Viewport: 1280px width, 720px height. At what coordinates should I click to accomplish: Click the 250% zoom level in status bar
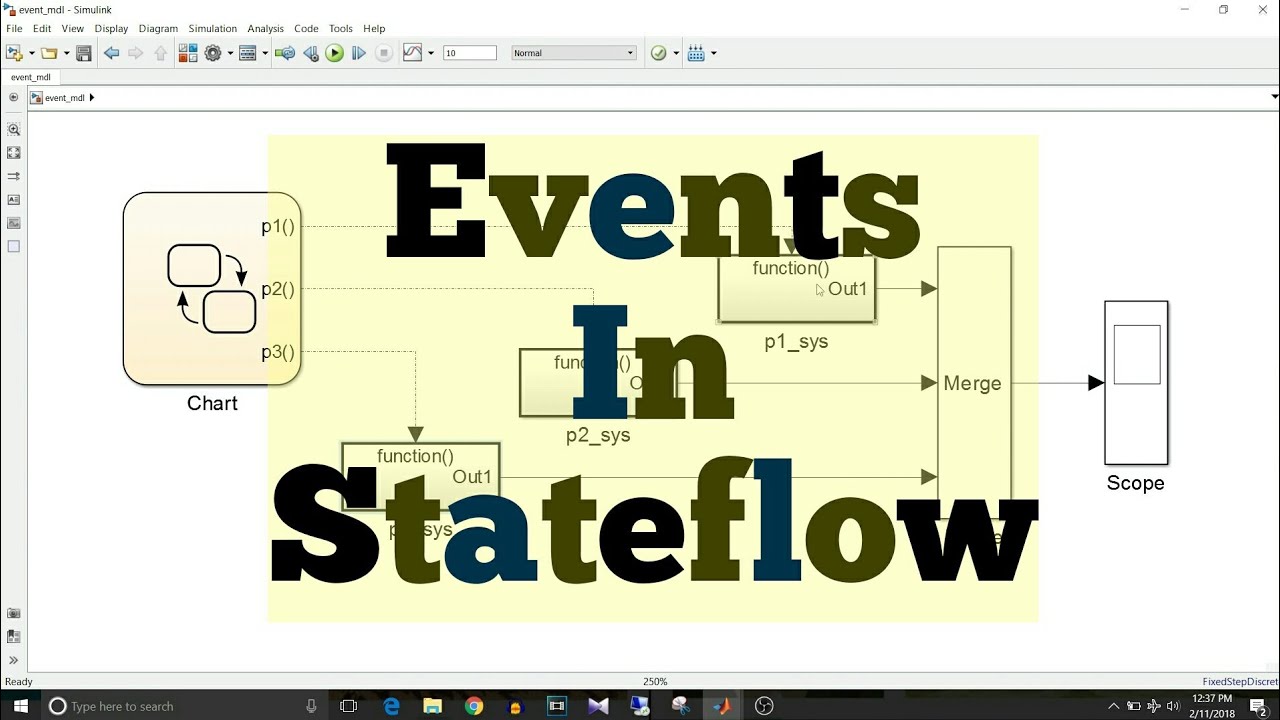pos(655,682)
